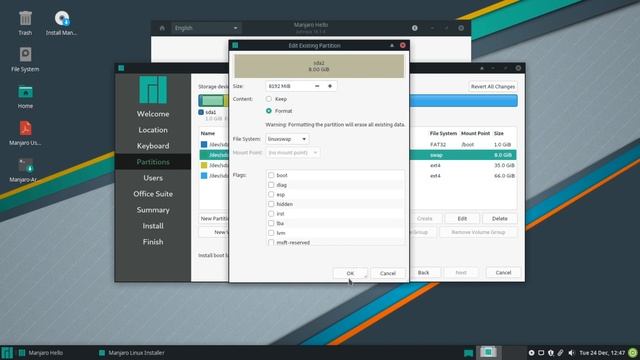Go to the Install installer step

point(153,226)
